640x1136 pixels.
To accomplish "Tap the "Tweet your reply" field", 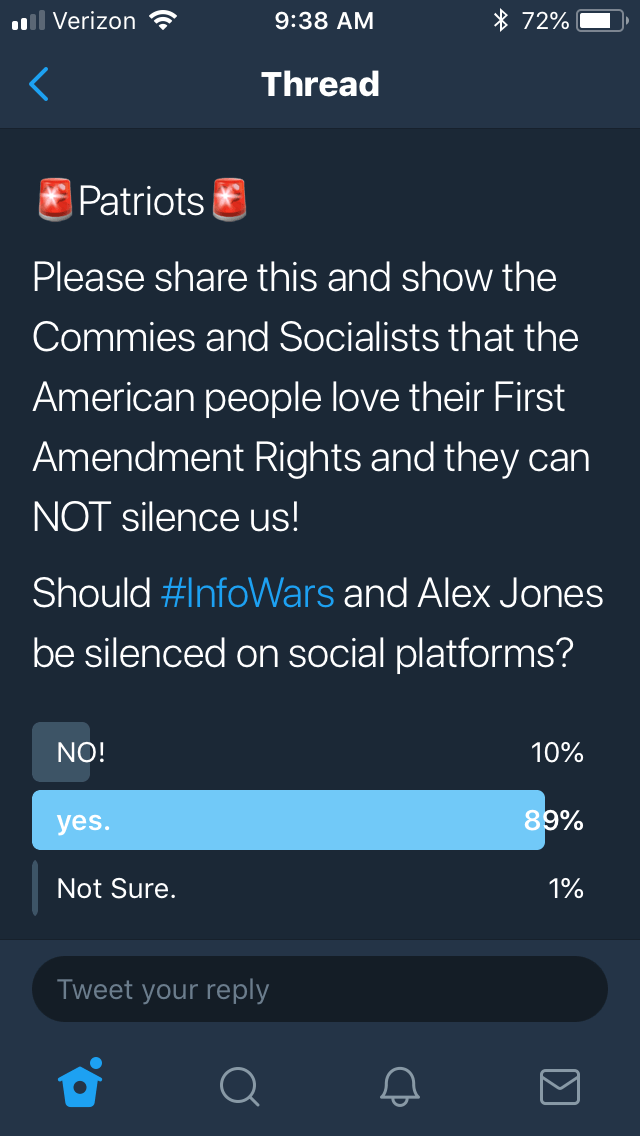I will (320, 990).
